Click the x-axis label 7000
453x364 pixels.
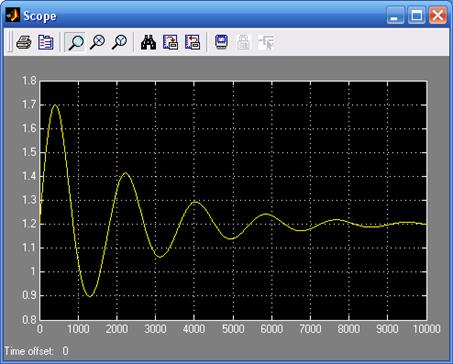pyautogui.click(x=310, y=329)
